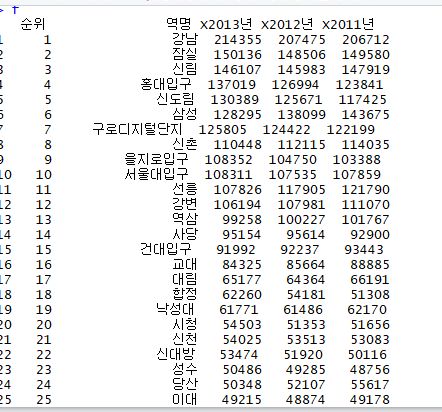
Task: Select station name 대림
Action: pos(185,279)
